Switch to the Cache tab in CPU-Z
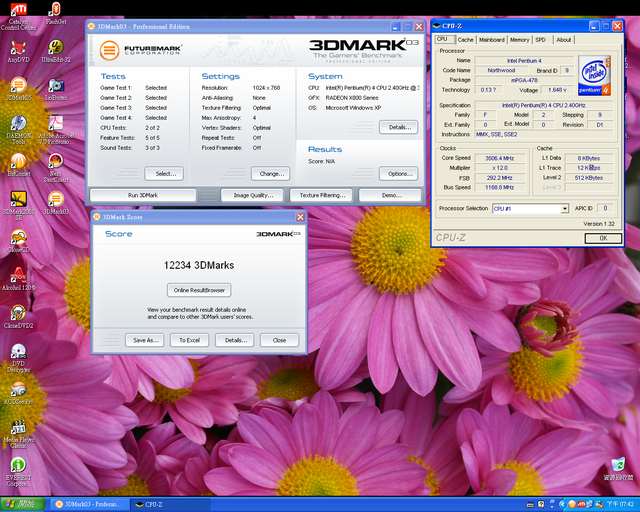The width and height of the screenshot is (640, 512). (465, 40)
